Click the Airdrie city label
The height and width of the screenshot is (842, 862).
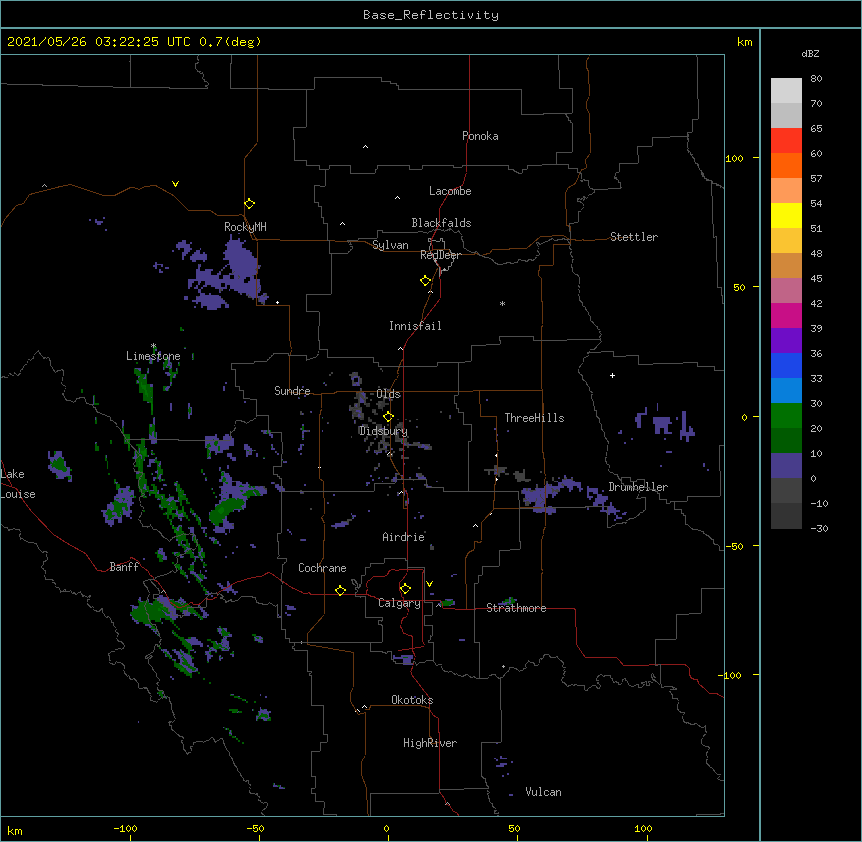click(x=404, y=537)
